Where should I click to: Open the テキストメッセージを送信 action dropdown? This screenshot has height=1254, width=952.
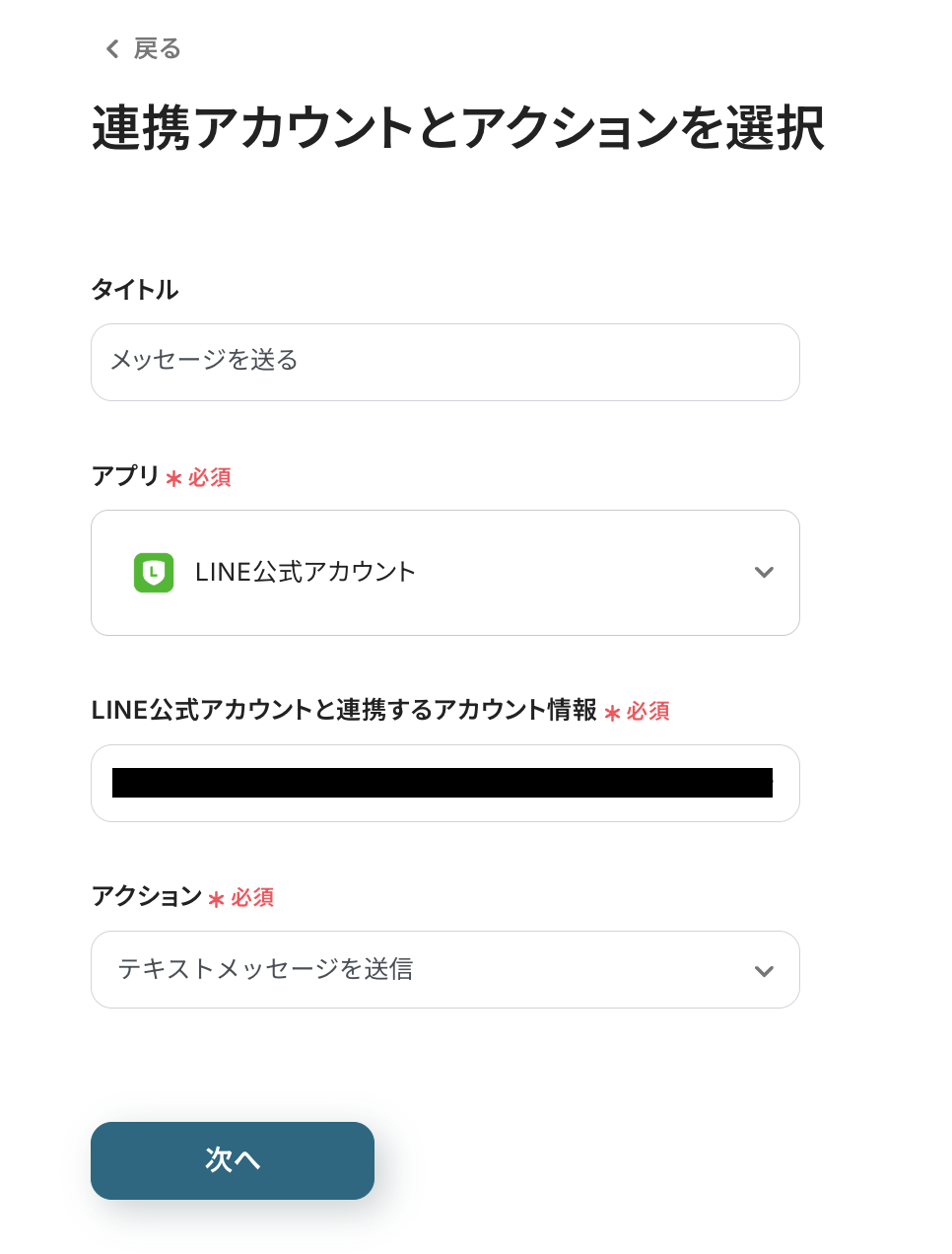pyautogui.click(x=444, y=970)
